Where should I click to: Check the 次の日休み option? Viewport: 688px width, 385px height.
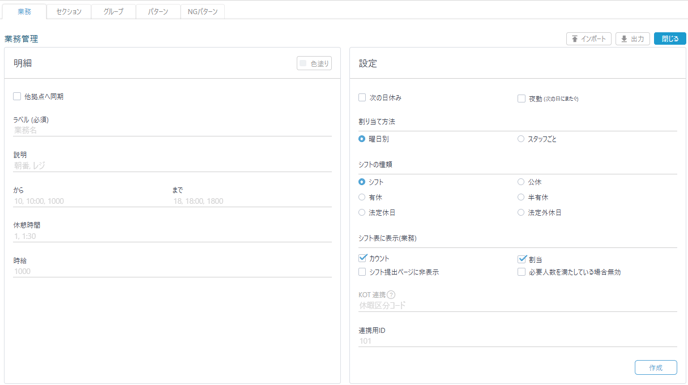(x=362, y=97)
